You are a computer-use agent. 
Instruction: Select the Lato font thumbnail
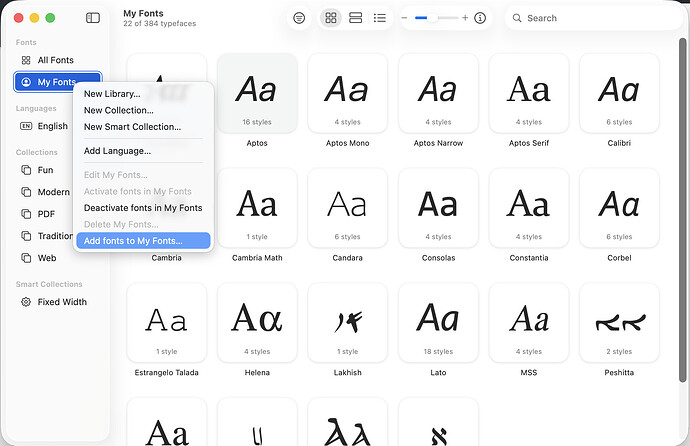(x=438, y=323)
